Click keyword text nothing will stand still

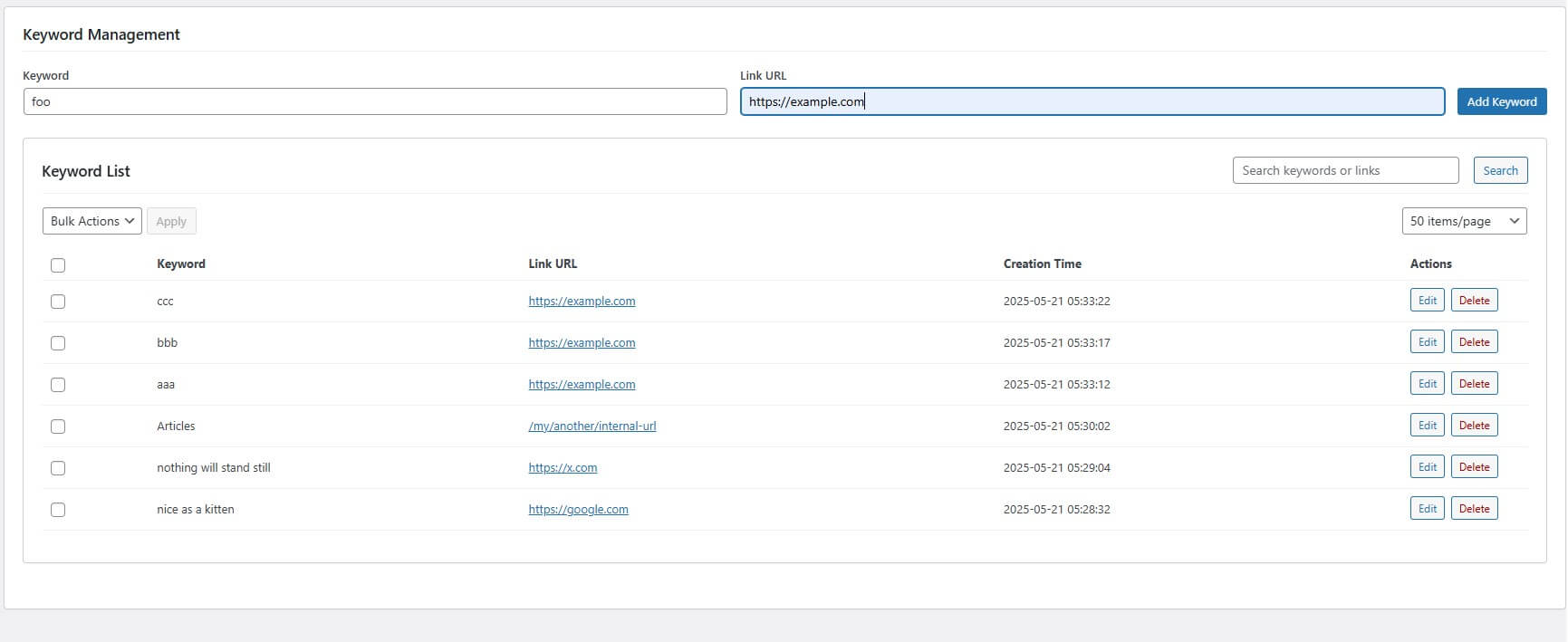click(x=214, y=468)
